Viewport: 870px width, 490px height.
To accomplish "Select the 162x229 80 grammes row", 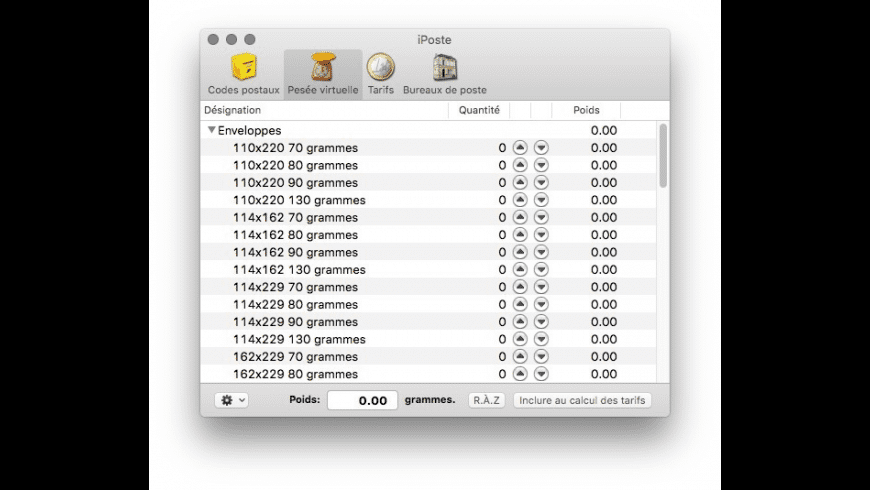I will (x=428, y=373).
